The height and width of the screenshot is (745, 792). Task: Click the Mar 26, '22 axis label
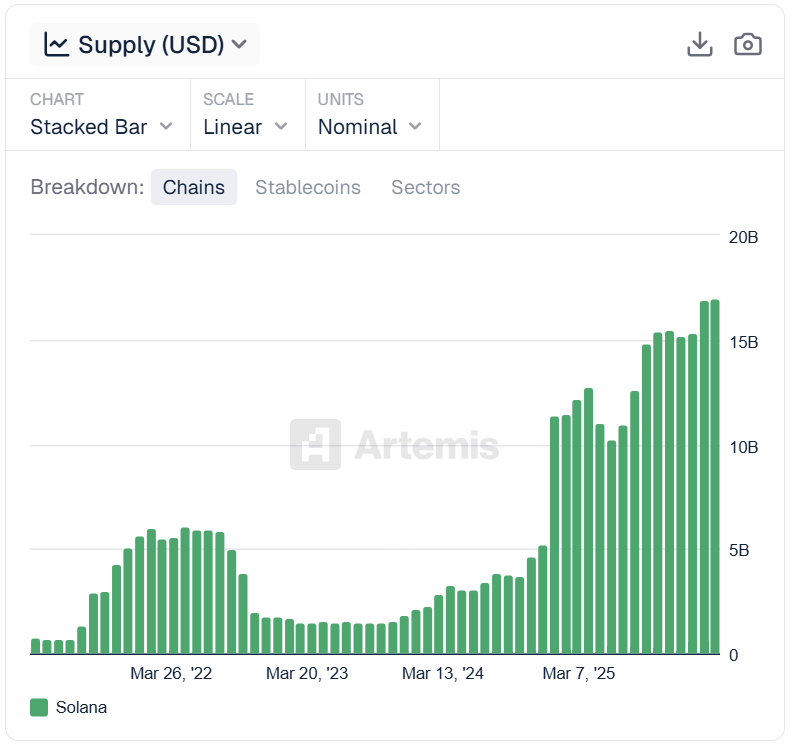171,674
